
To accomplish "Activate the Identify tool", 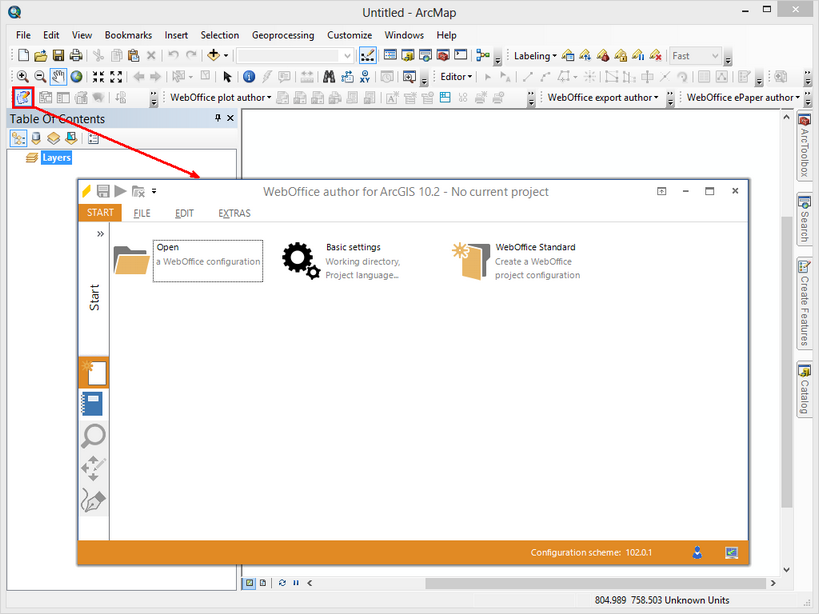I will [248, 76].
